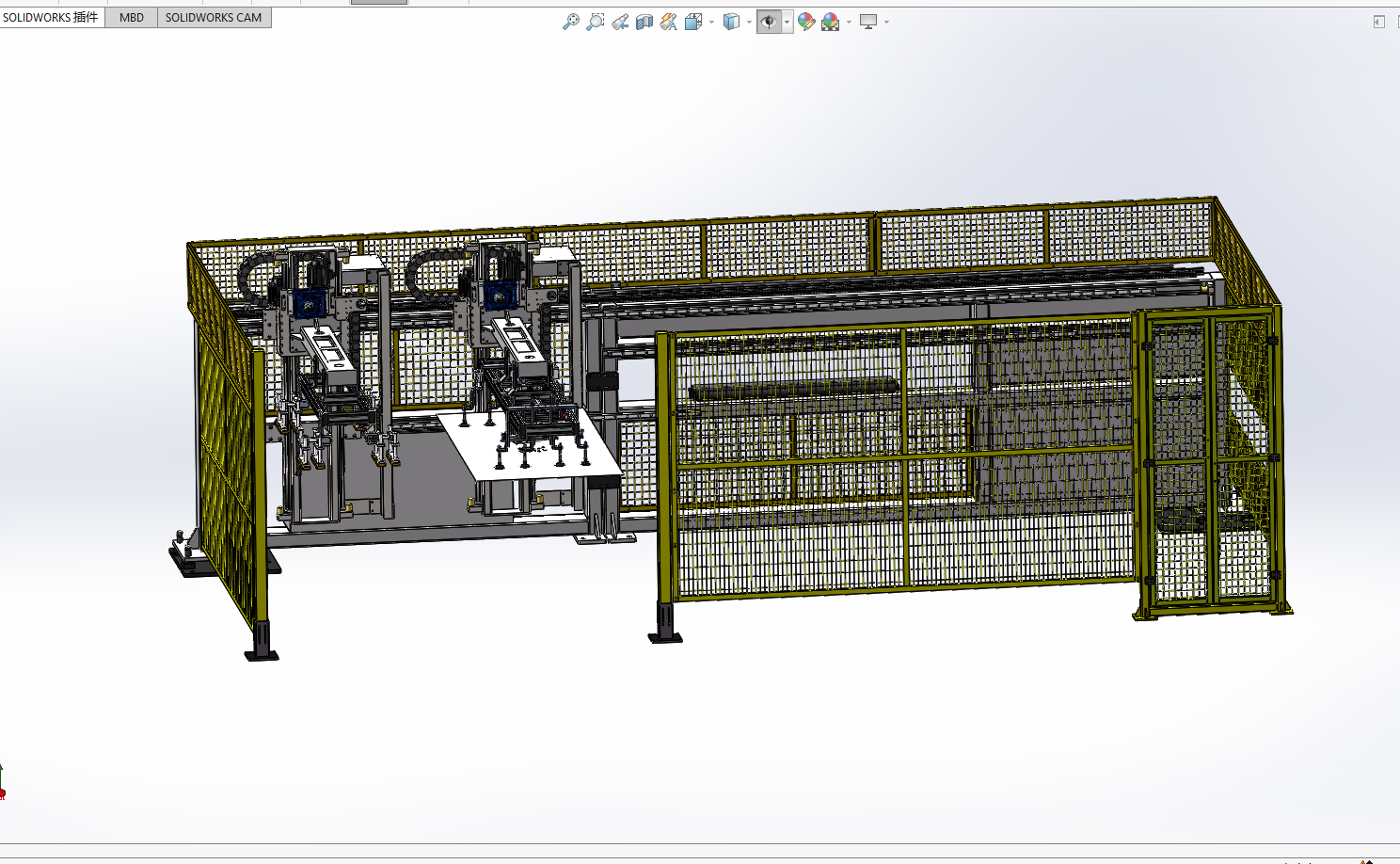Click the Apply Scene icon

[x=830, y=22]
